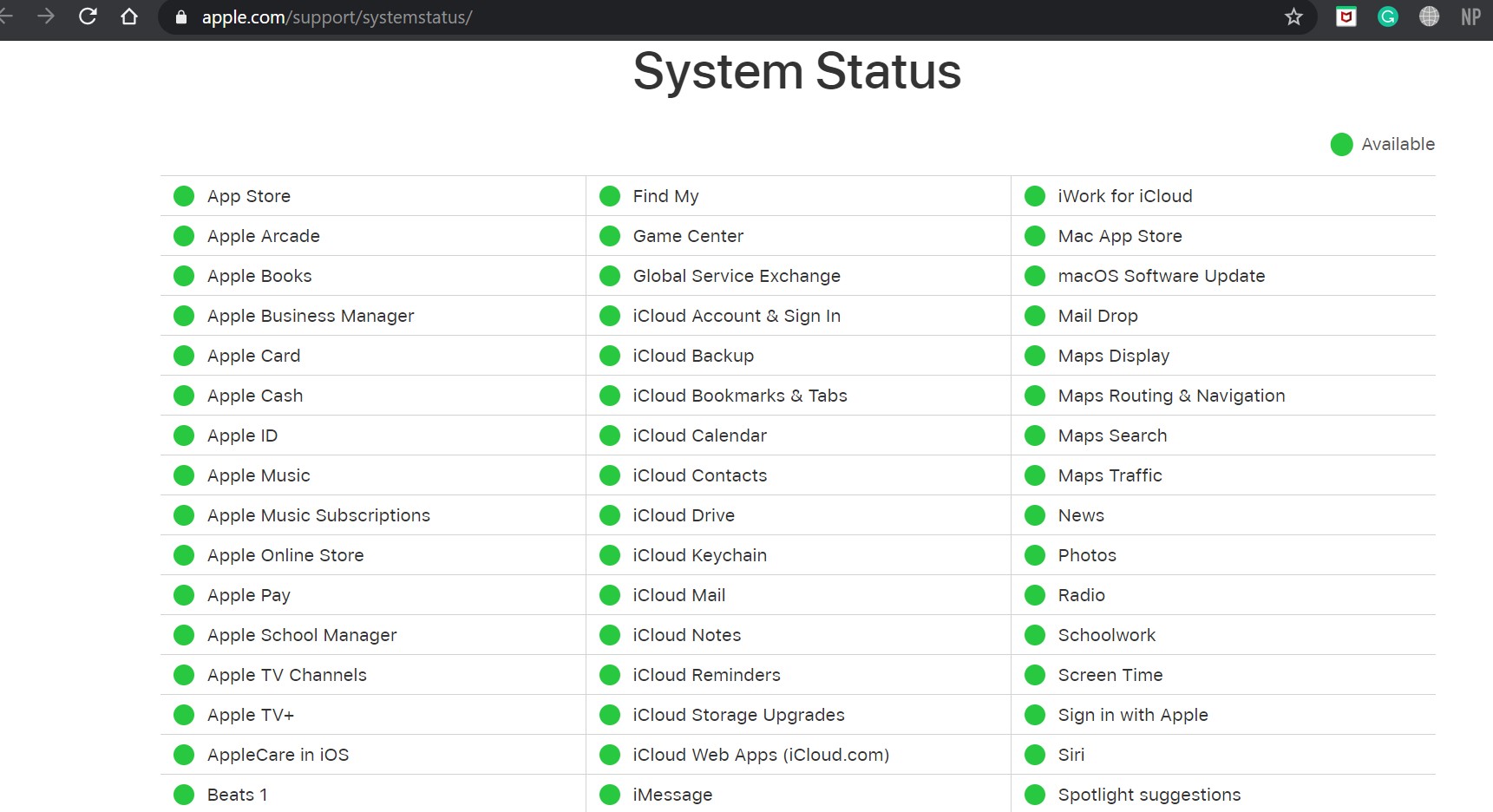
Task: Click the status dot beside Mac App Store
Action: click(x=1035, y=236)
